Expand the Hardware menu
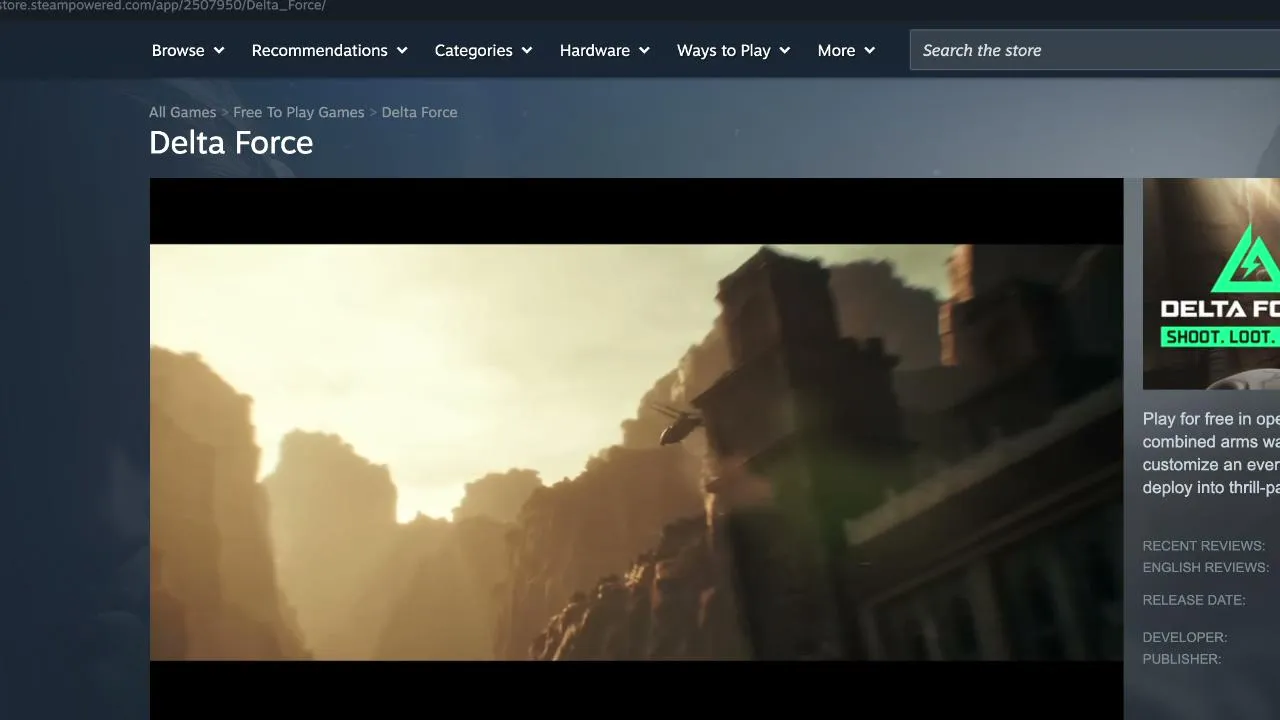Viewport: 1280px width, 720px height. pyautogui.click(x=604, y=50)
